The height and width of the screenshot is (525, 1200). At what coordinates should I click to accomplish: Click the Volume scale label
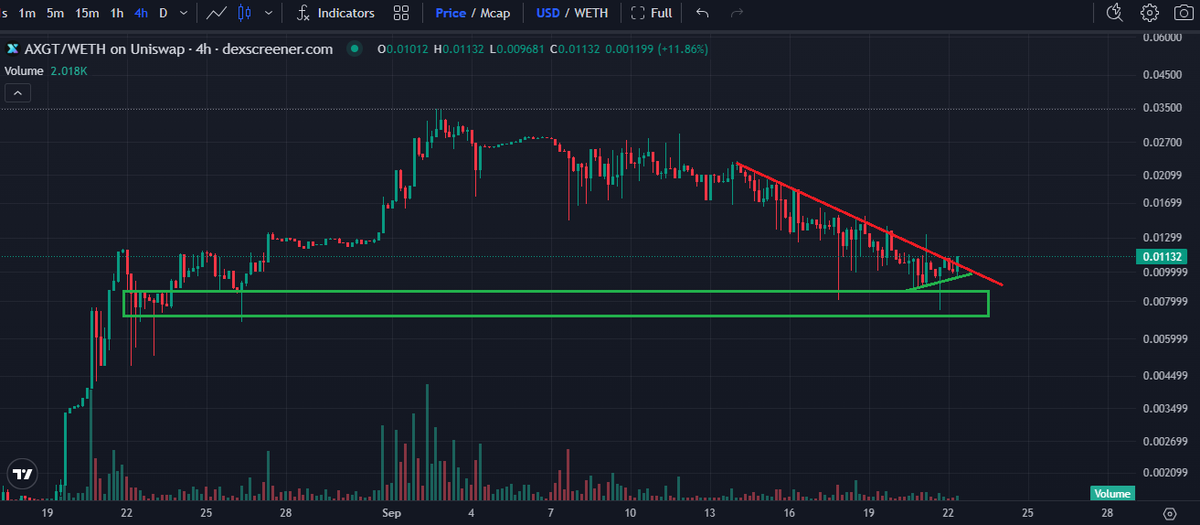(1112, 493)
